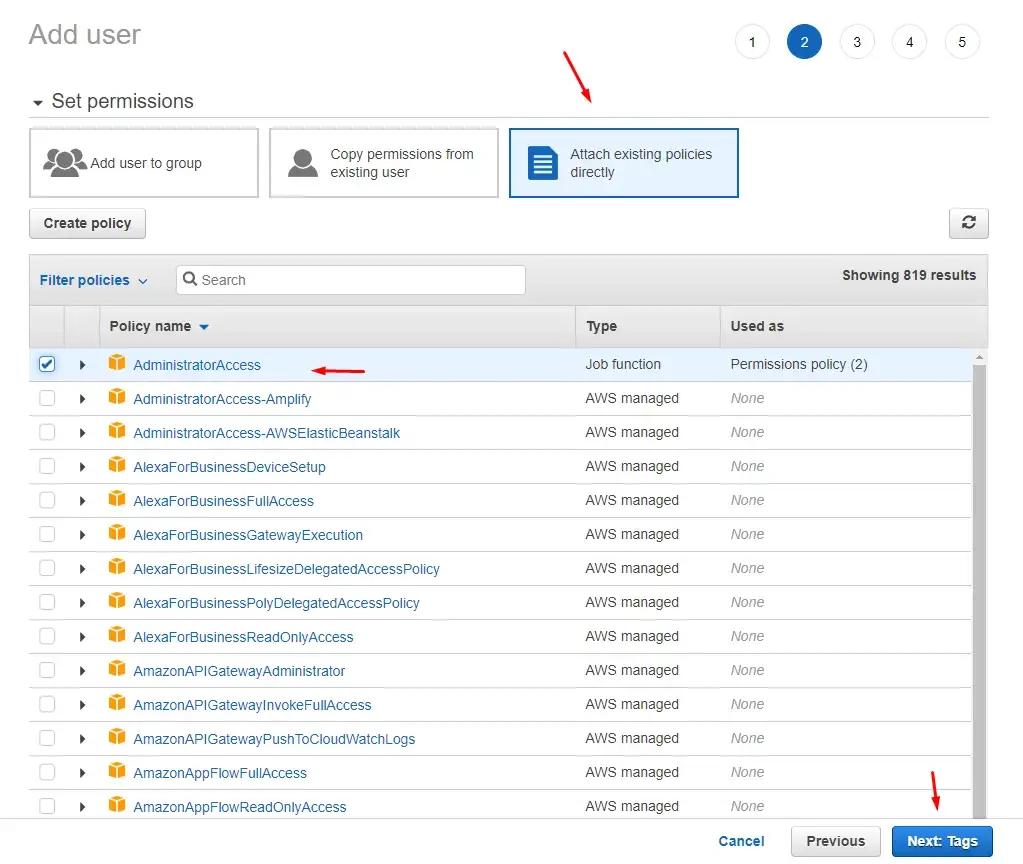Open the Filter policies dropdown
Screen dimensions: 1023x864
[x=93, y=280]
